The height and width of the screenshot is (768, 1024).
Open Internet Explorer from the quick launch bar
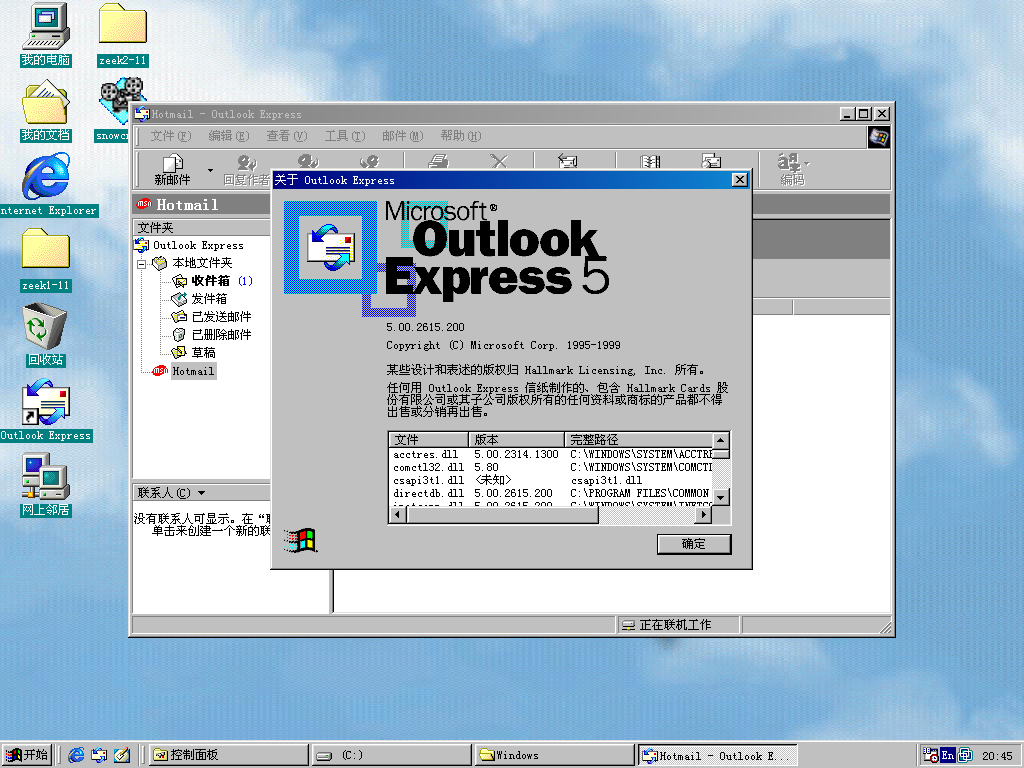pos(76,755)
